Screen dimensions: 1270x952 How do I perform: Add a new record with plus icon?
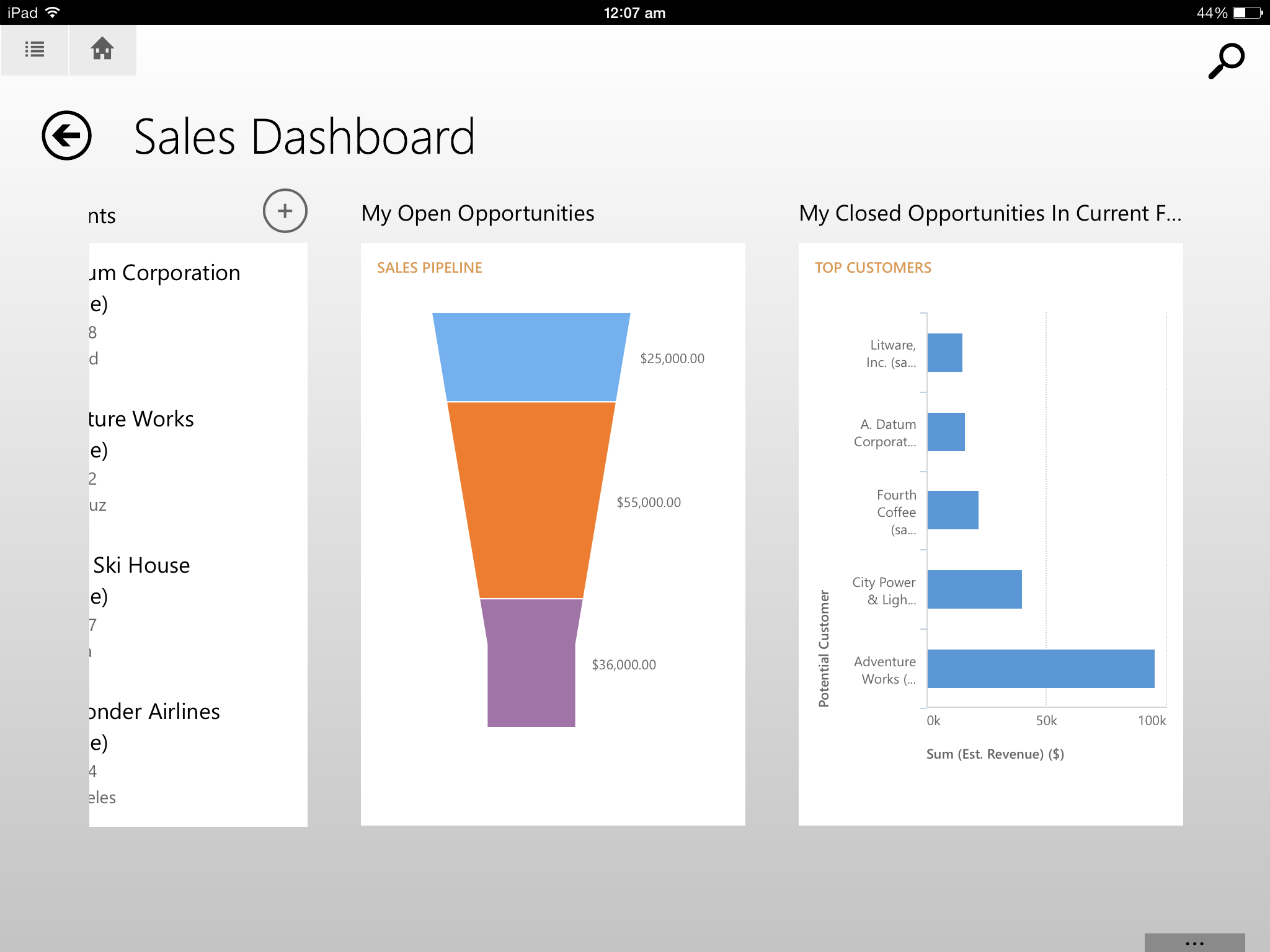click(285, 211)
